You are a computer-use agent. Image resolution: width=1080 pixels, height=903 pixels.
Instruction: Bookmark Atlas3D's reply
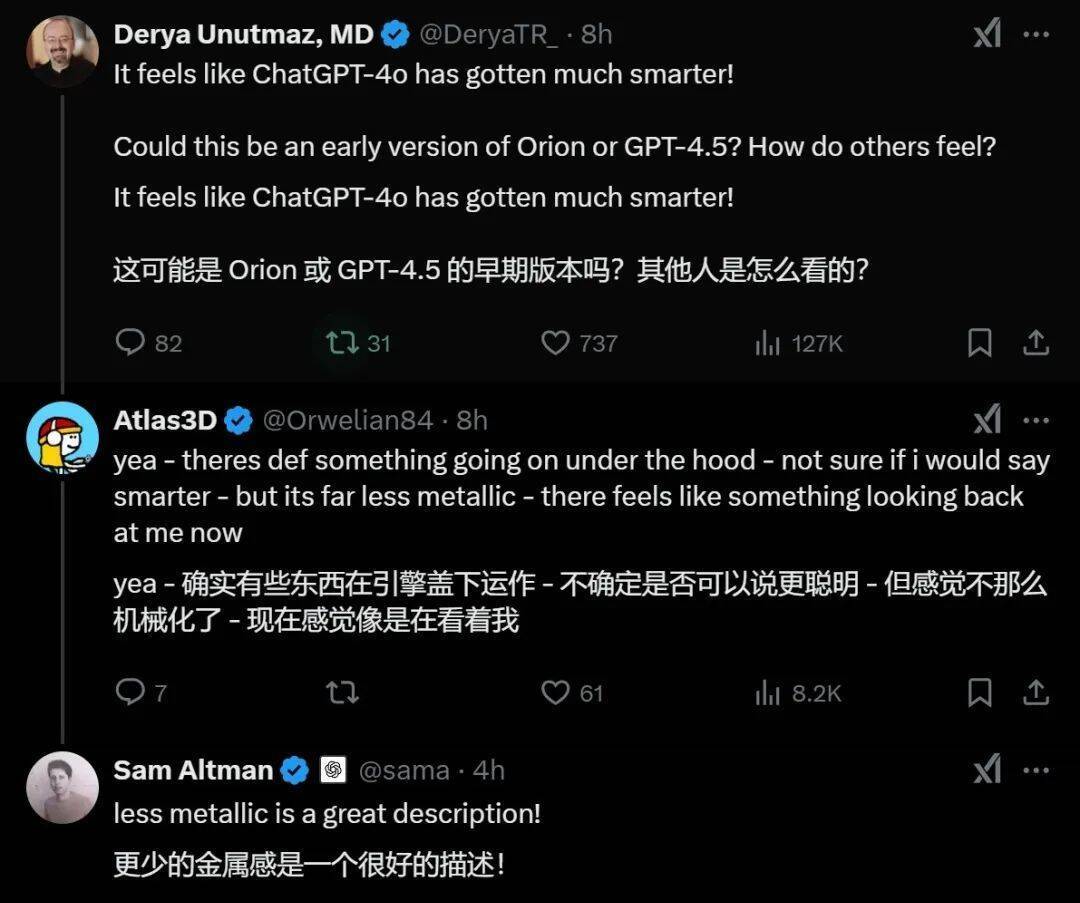(x=979, y=692)
